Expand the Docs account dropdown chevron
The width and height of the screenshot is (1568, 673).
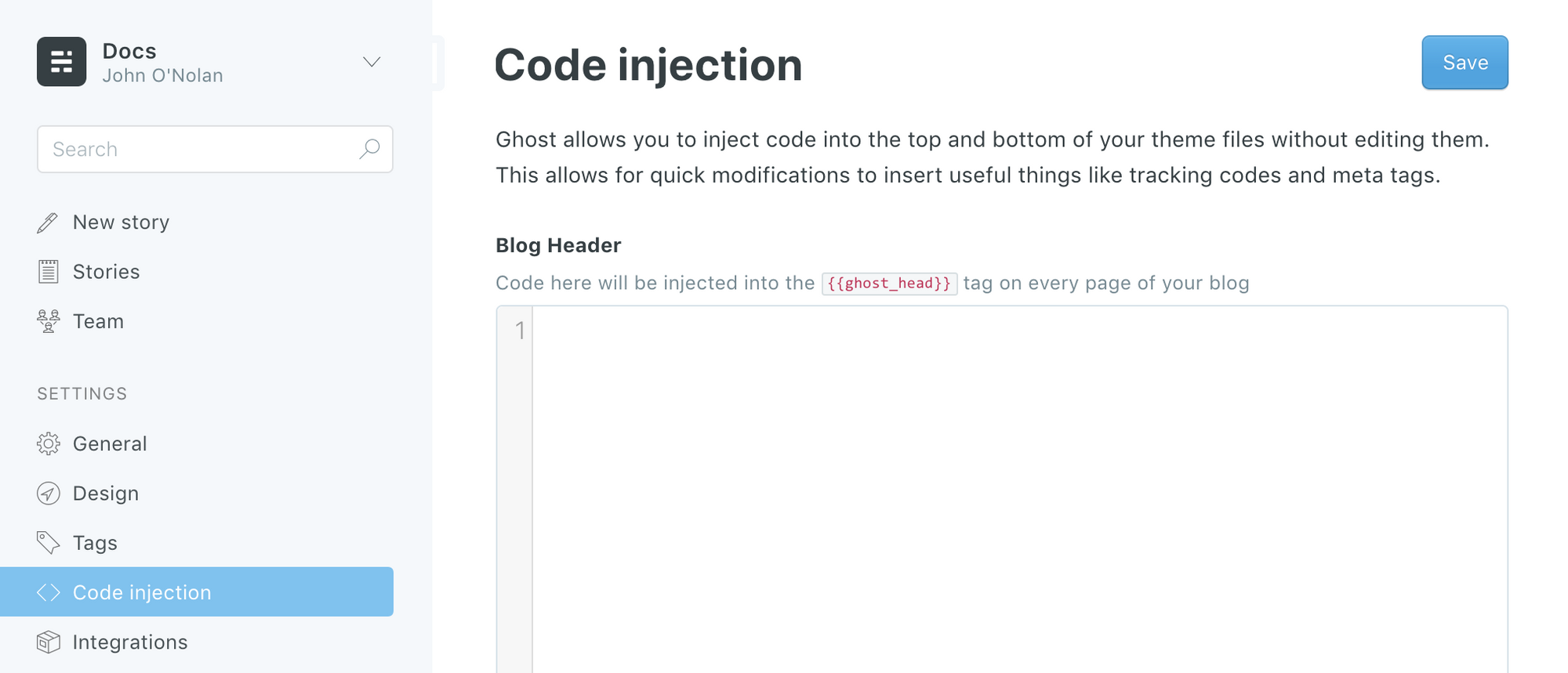372,62
